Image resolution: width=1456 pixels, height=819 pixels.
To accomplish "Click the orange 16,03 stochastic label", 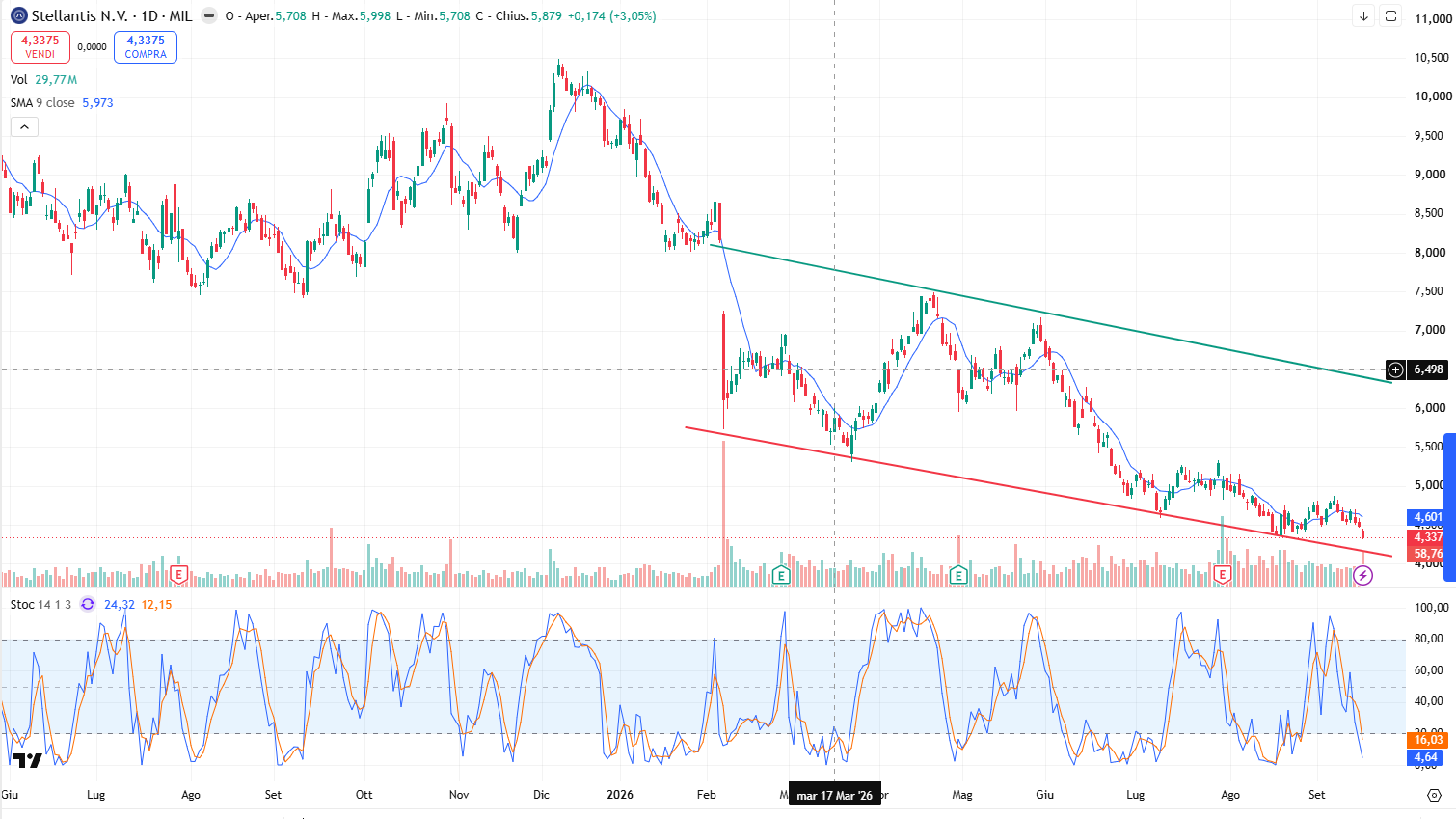I will coord(1428,740).
